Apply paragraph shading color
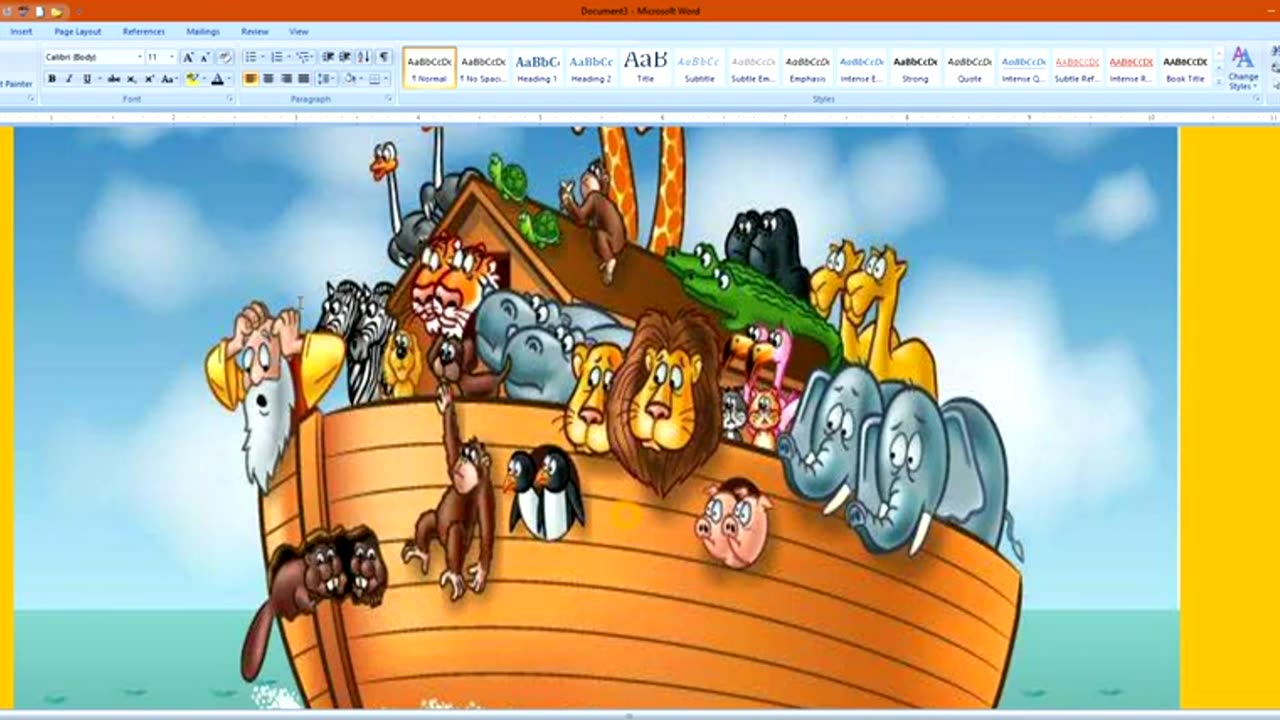 [350, 79]
